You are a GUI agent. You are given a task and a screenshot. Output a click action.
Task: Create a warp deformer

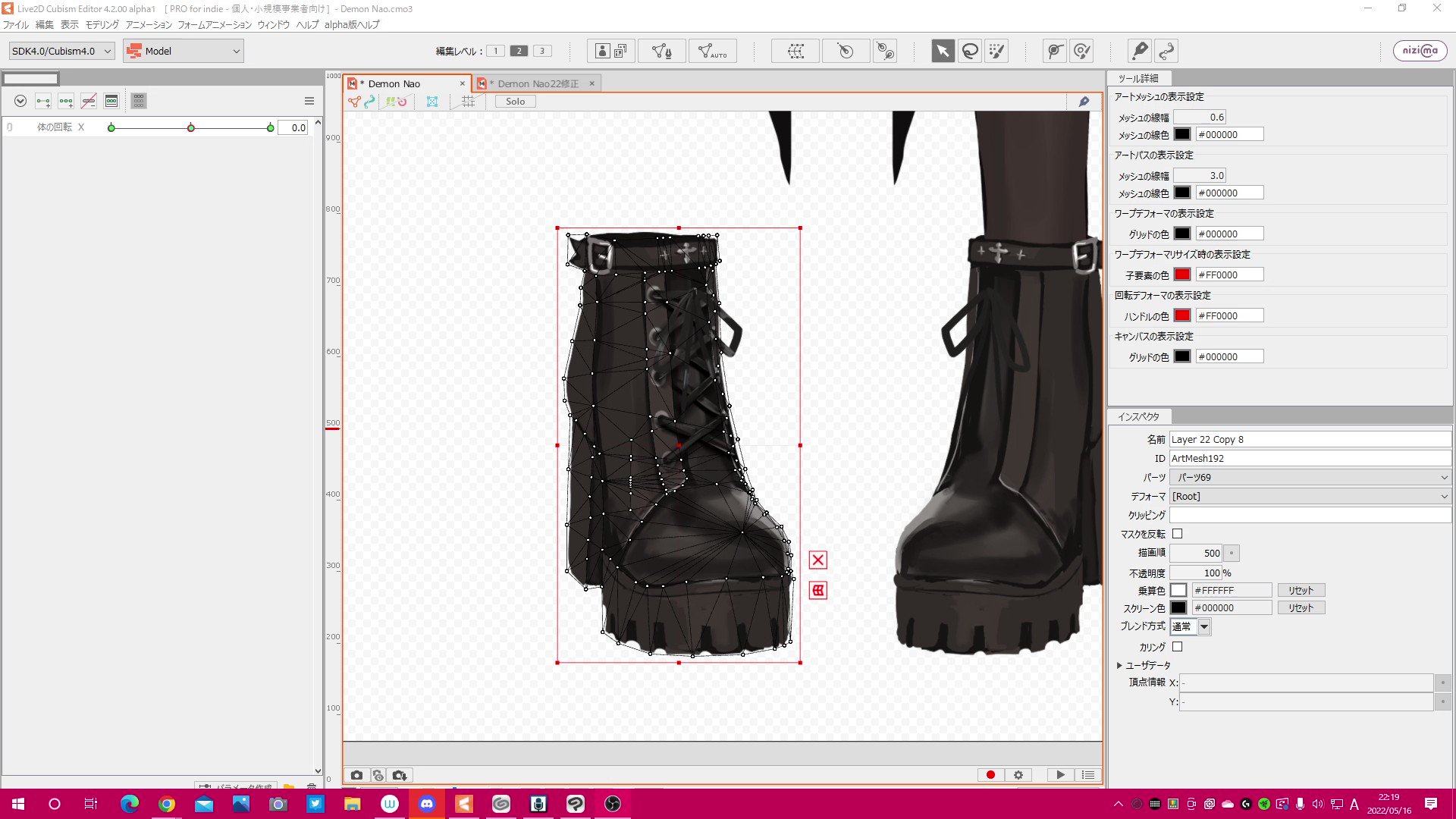pyautogui.click(x=795, y=51)
